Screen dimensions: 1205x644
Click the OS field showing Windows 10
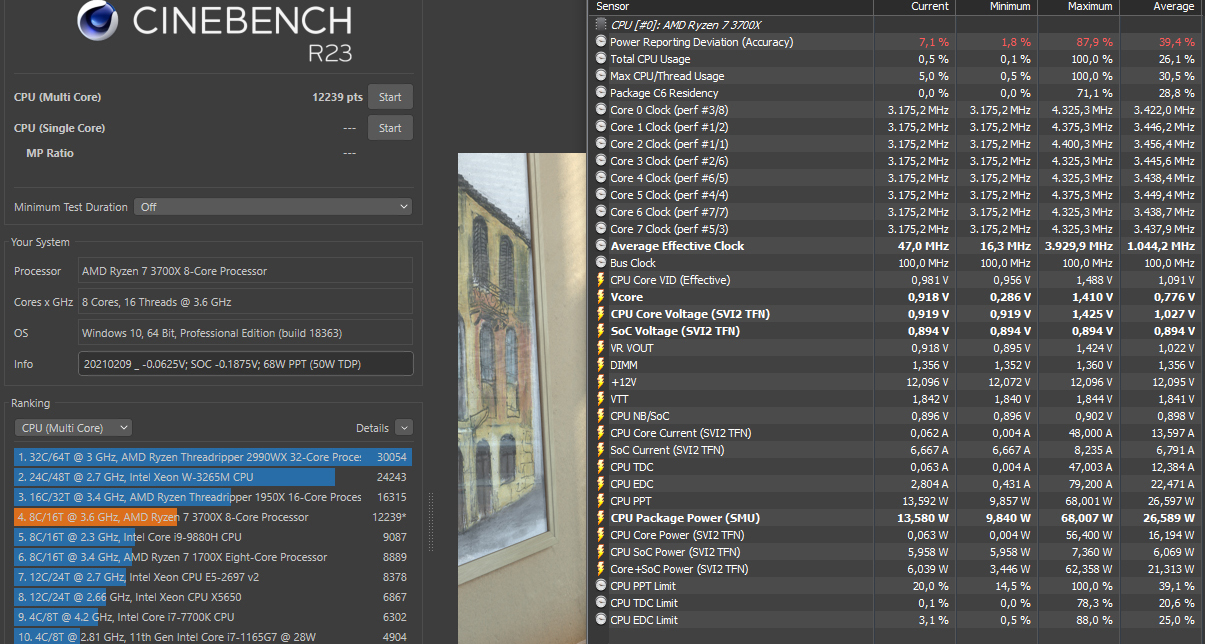coord(245,332)
